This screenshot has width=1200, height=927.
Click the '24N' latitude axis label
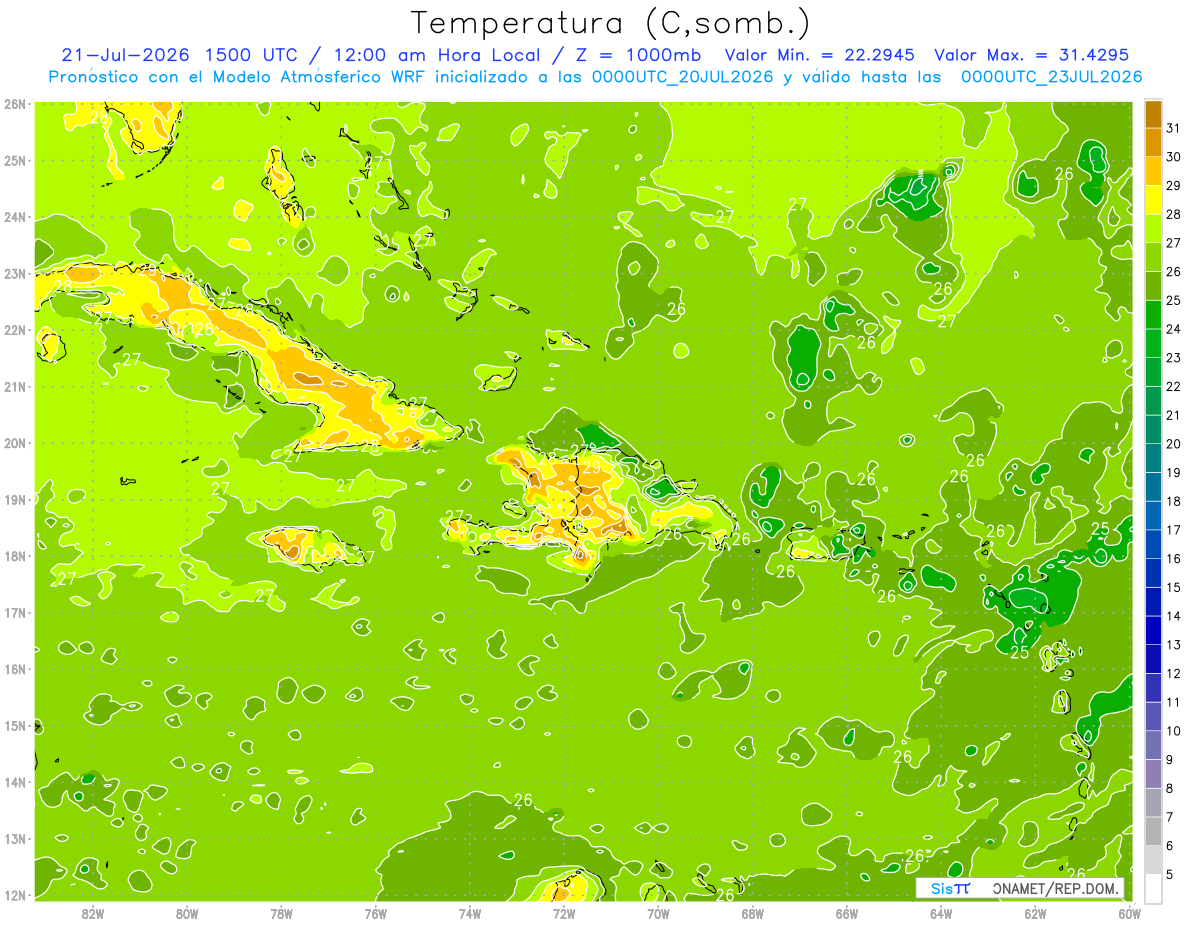click(x=15, y=217)
